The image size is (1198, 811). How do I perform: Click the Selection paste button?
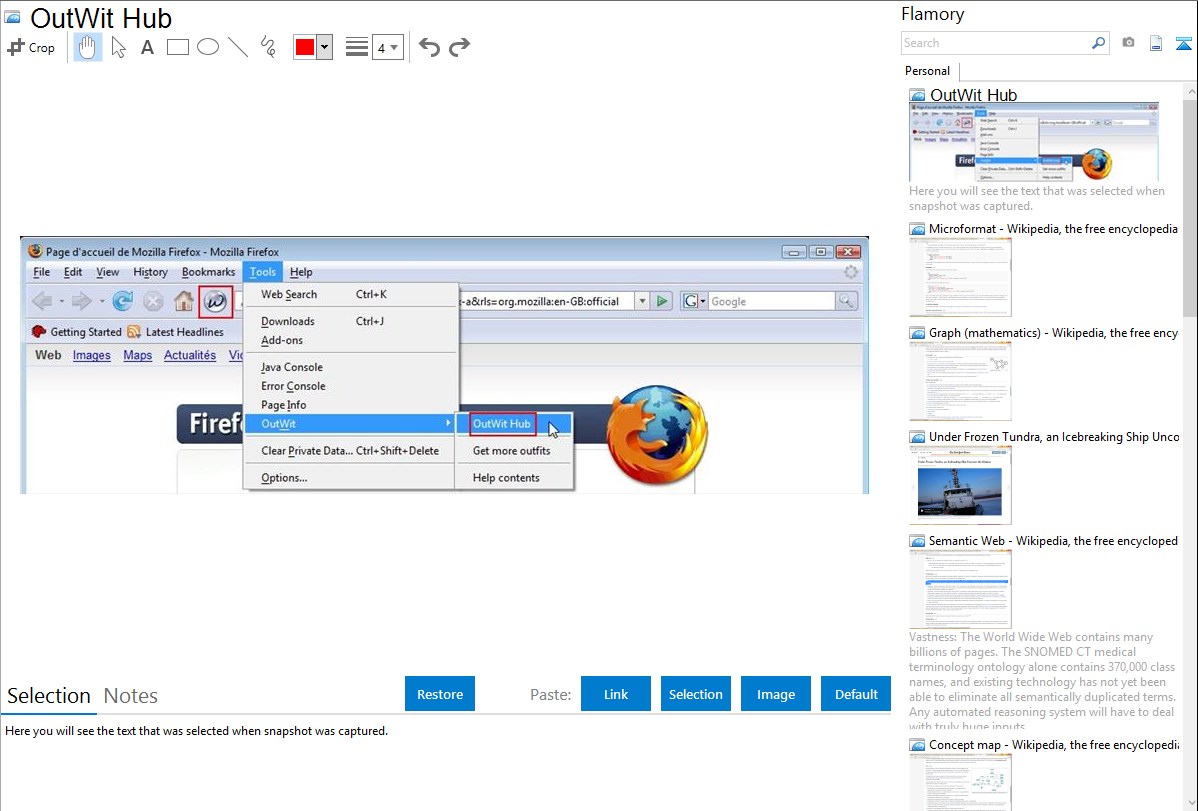[x=696, y=694]
